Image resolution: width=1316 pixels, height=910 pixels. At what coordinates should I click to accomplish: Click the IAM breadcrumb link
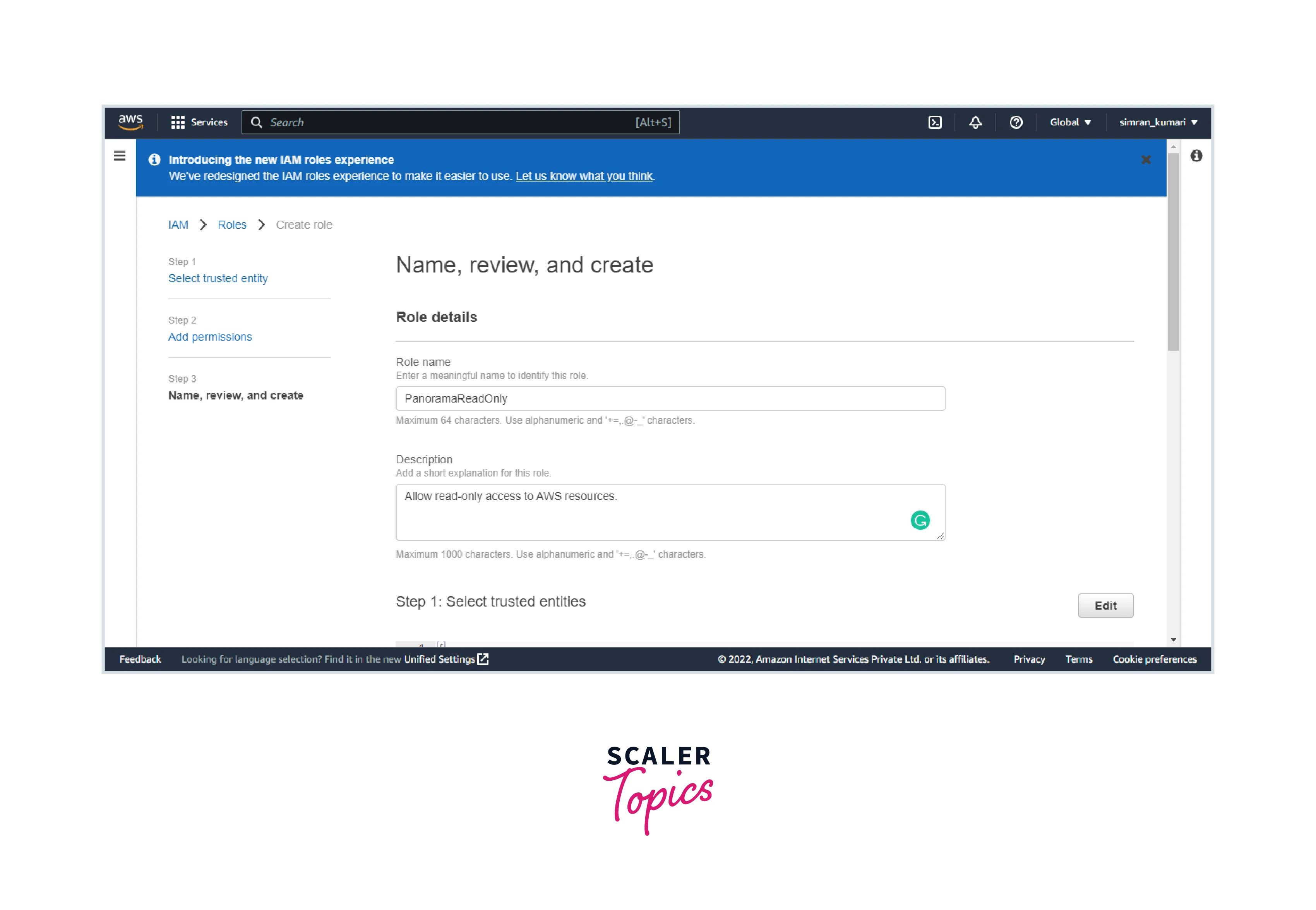178,225
